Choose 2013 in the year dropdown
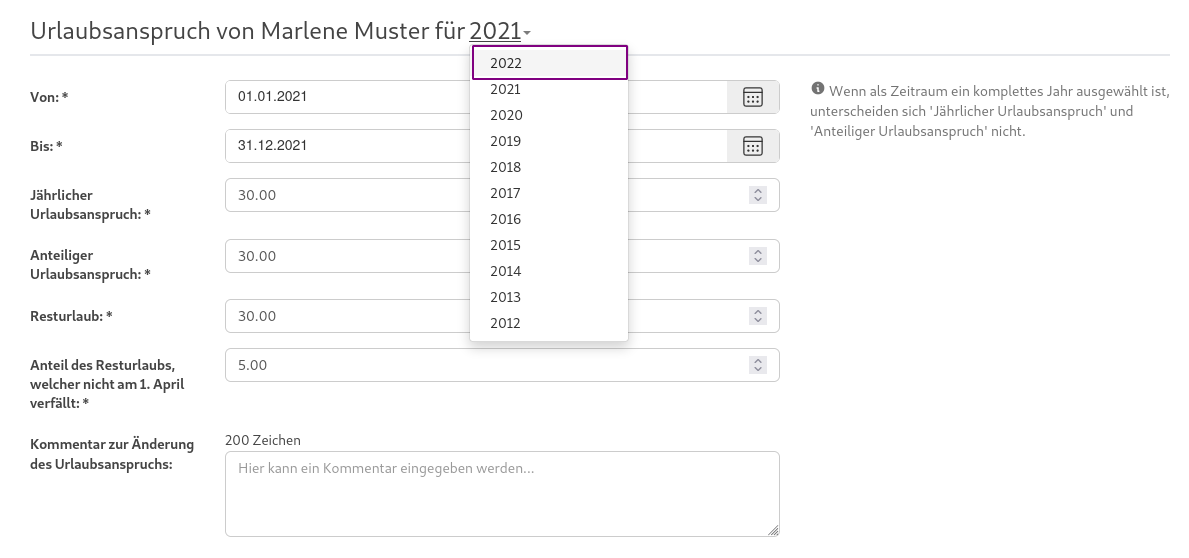Image resolution: width=1189 pixels, height=558 pixels. (x=549, y=297)
